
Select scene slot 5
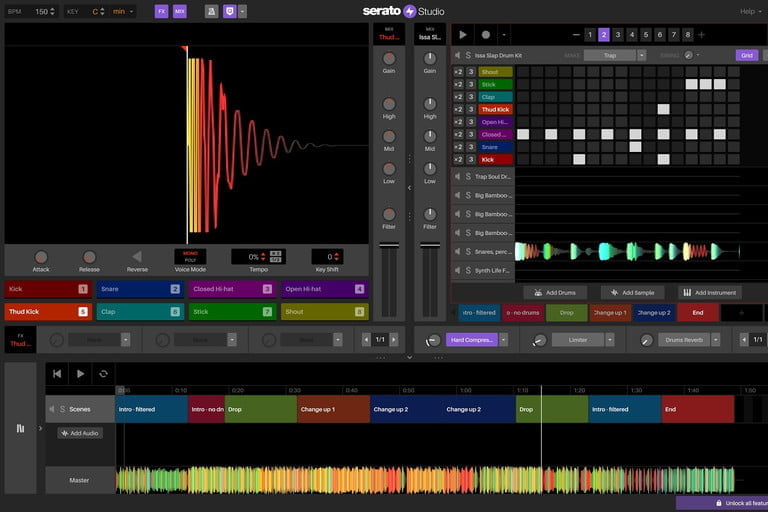point(646,35)
